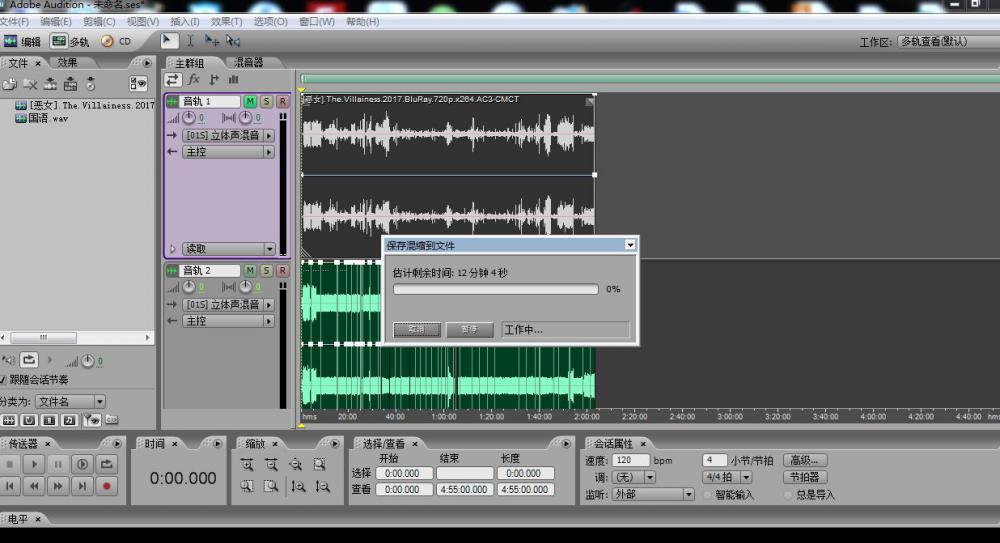Click 高级... button in session properties
Viewport: 1000px width, 543px height.
805,460
